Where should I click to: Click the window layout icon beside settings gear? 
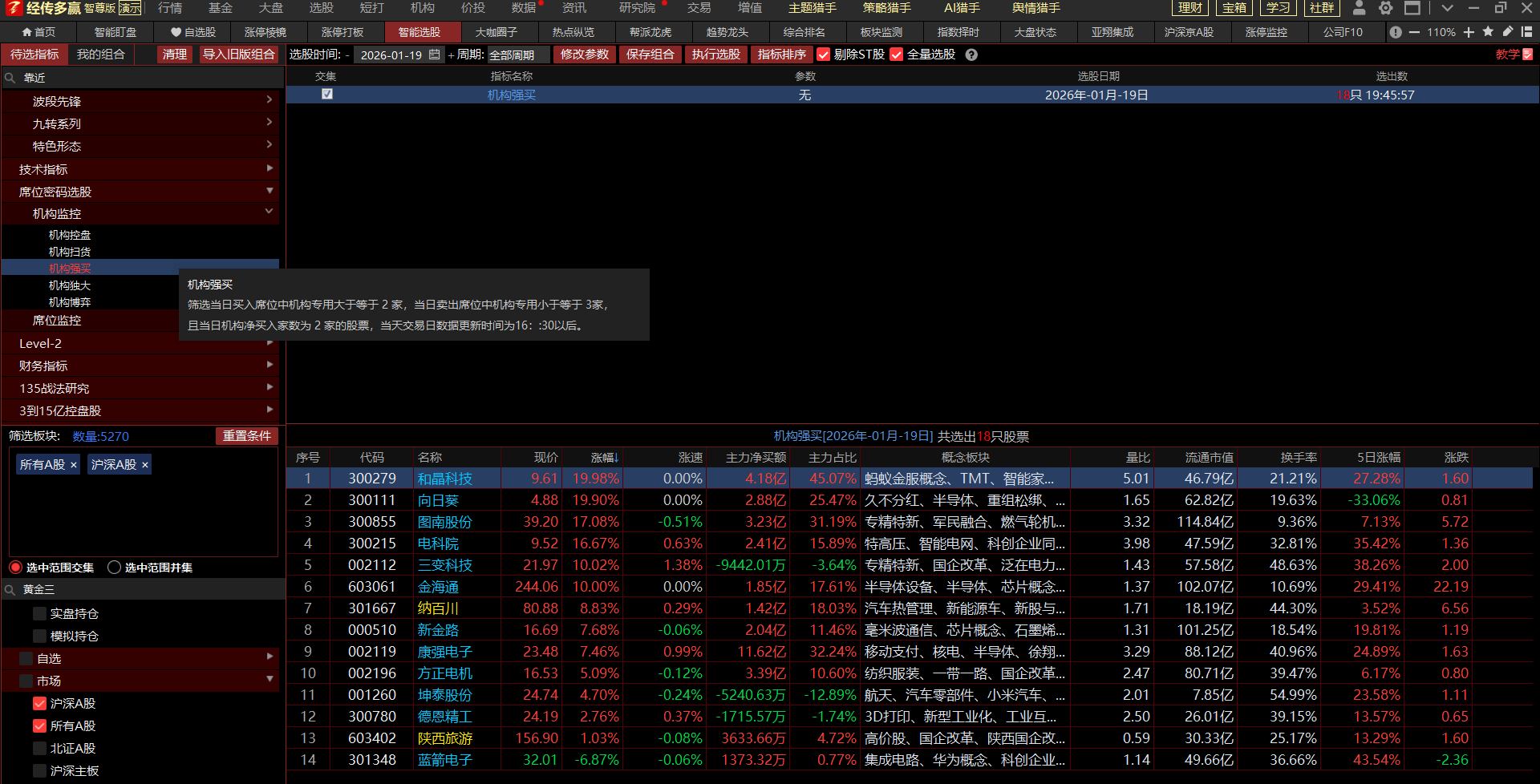click(1412, 8)
